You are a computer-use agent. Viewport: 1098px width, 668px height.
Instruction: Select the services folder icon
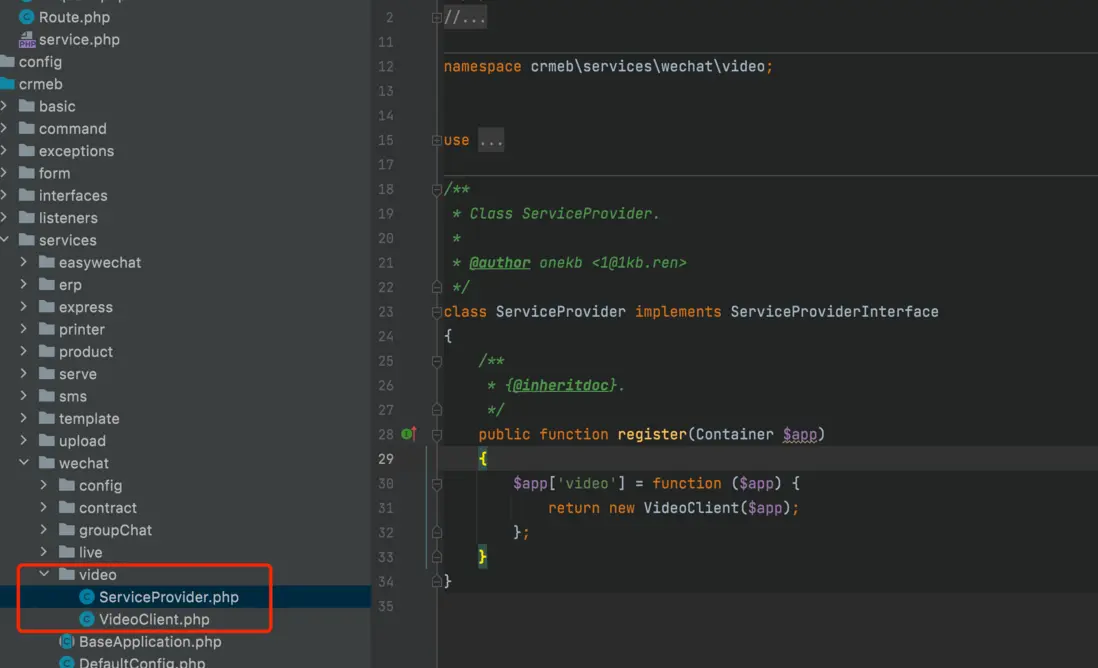(27, 239)
